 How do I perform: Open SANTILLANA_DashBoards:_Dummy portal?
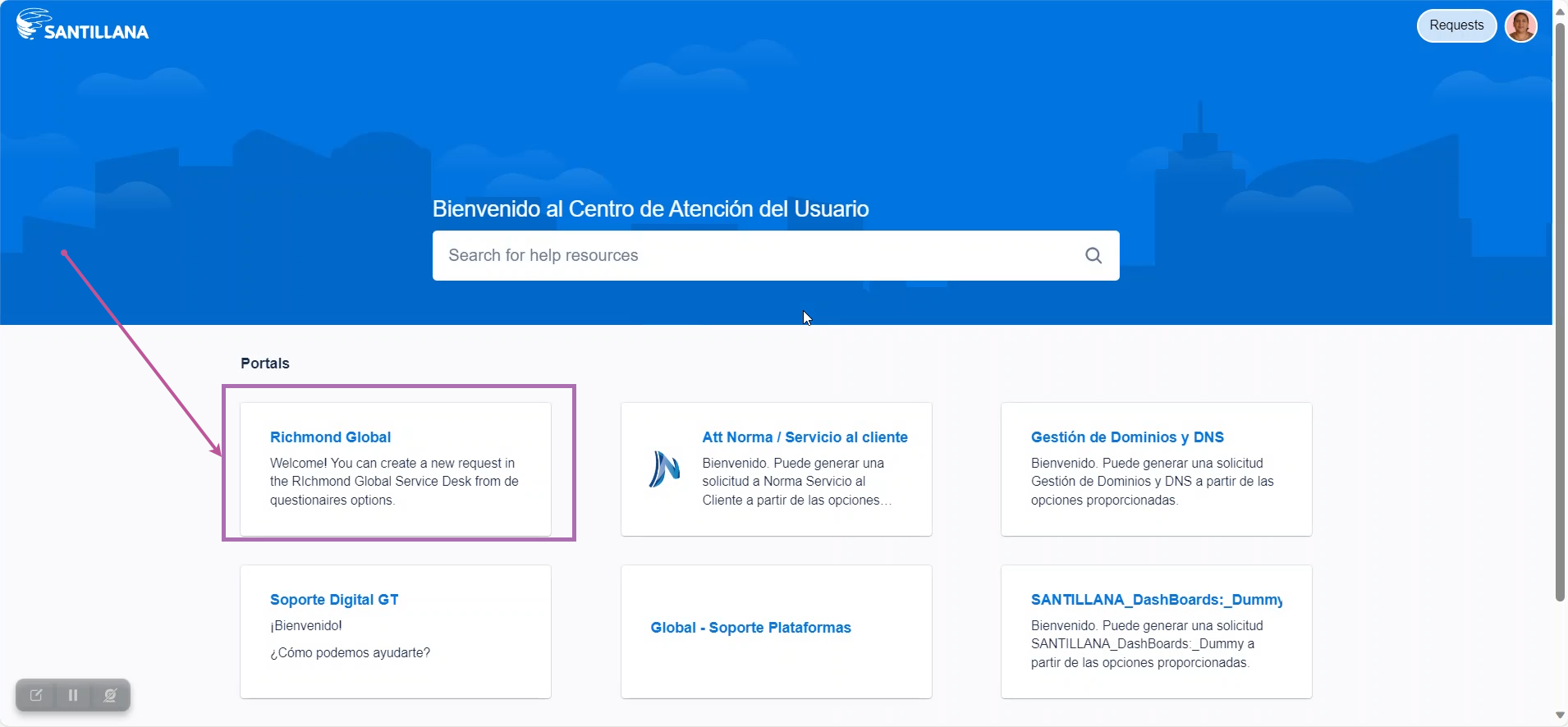(1156, 600)
